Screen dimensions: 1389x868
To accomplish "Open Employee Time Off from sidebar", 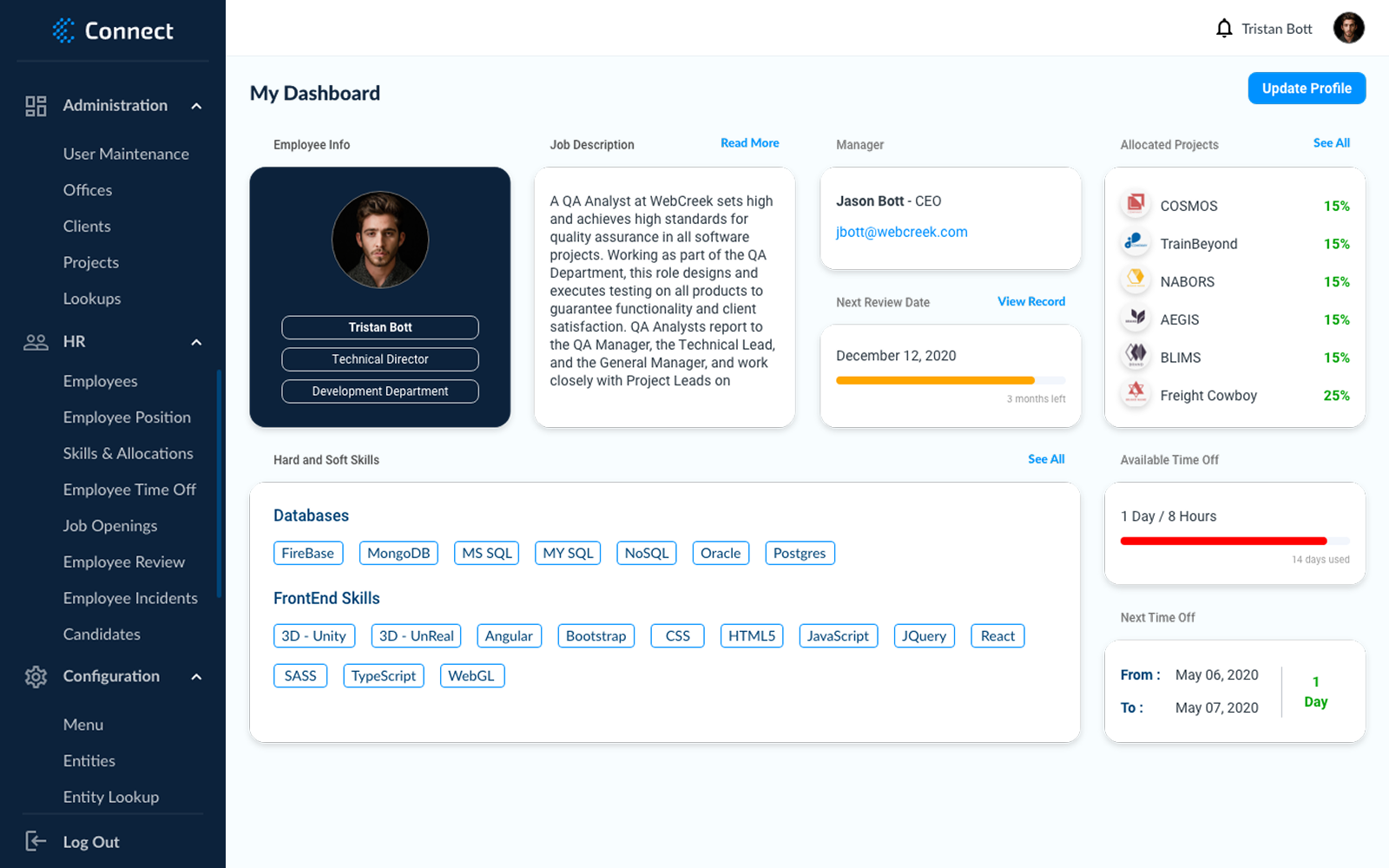I will 128,489.
